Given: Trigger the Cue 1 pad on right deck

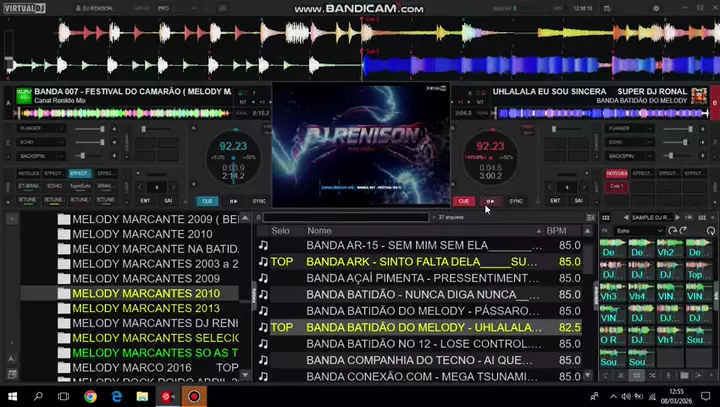Looking at the screenshot, I should coord(617,186).
